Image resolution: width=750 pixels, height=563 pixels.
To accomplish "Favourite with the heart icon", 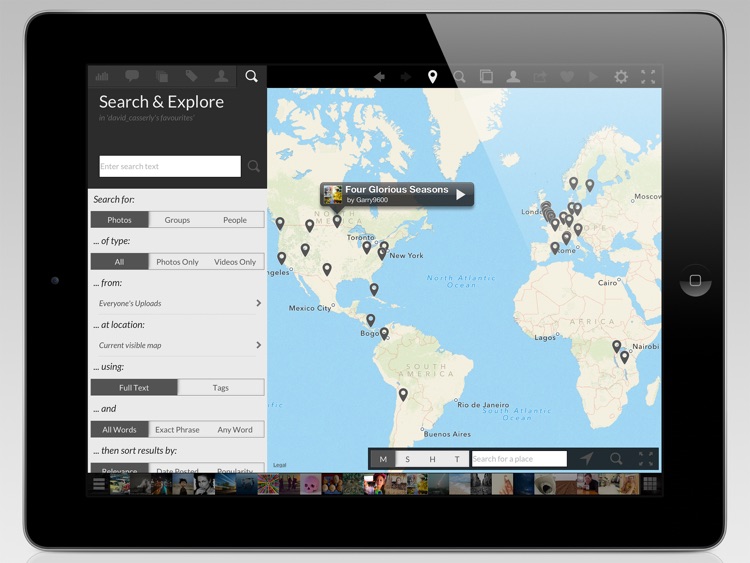I will (x=567, y=77).
